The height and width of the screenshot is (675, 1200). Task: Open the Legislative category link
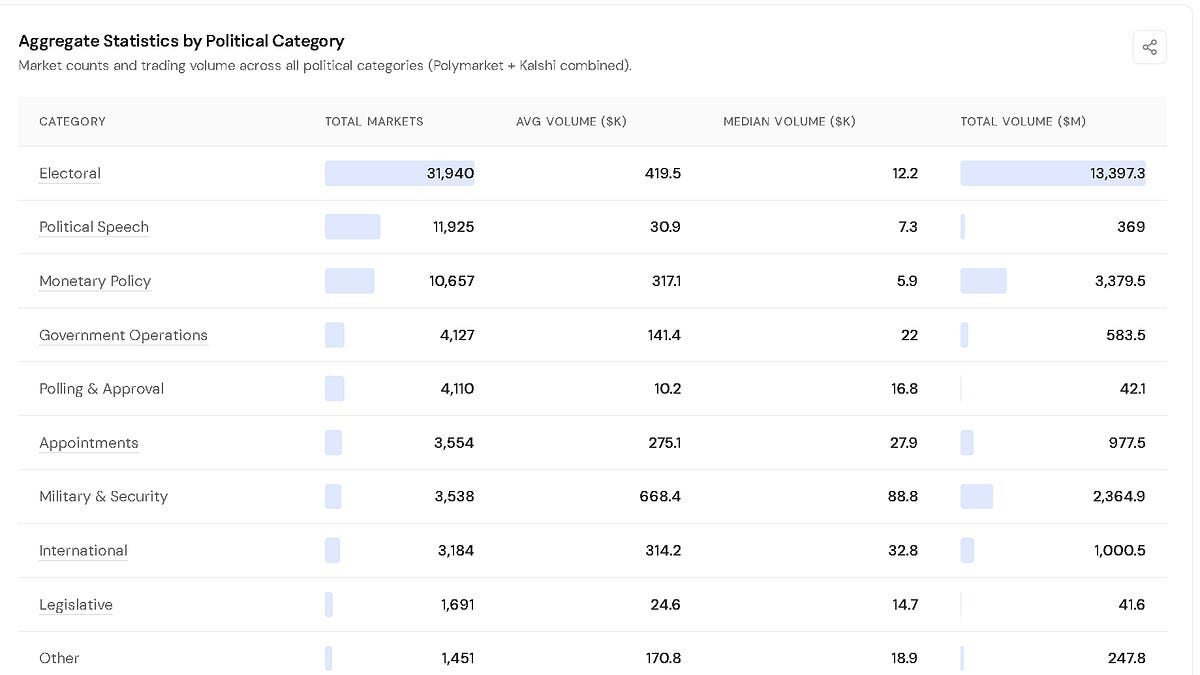click(x=76, y=604)
